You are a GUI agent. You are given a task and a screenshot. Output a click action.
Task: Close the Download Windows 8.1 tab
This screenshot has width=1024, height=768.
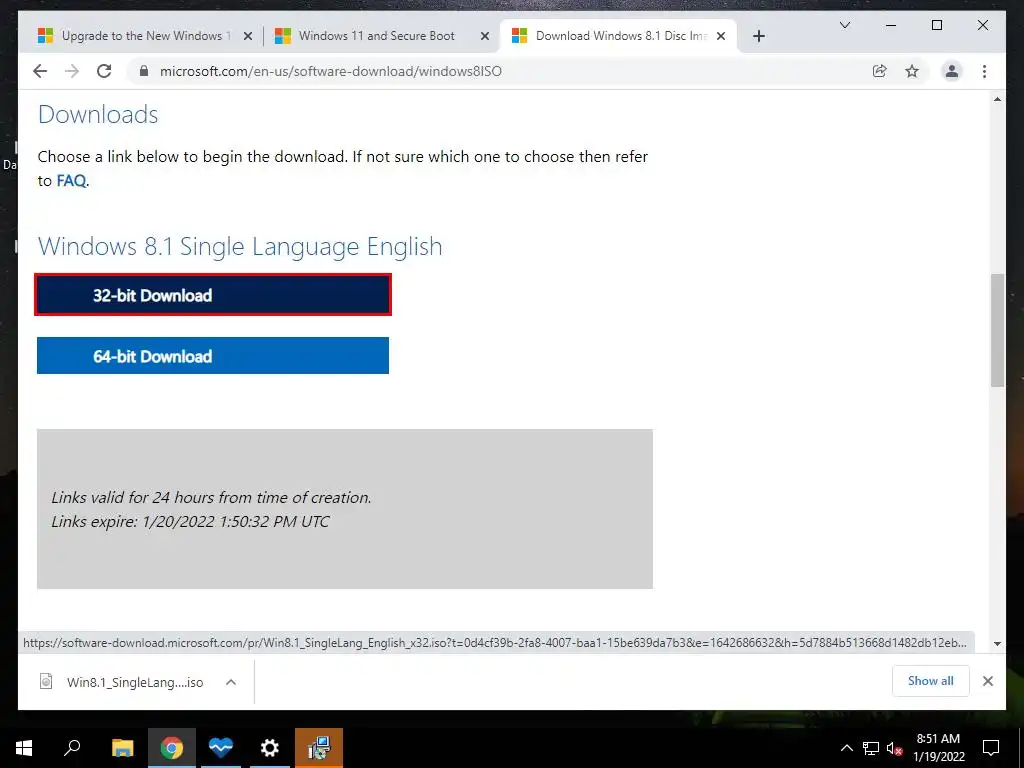point(721,36)
